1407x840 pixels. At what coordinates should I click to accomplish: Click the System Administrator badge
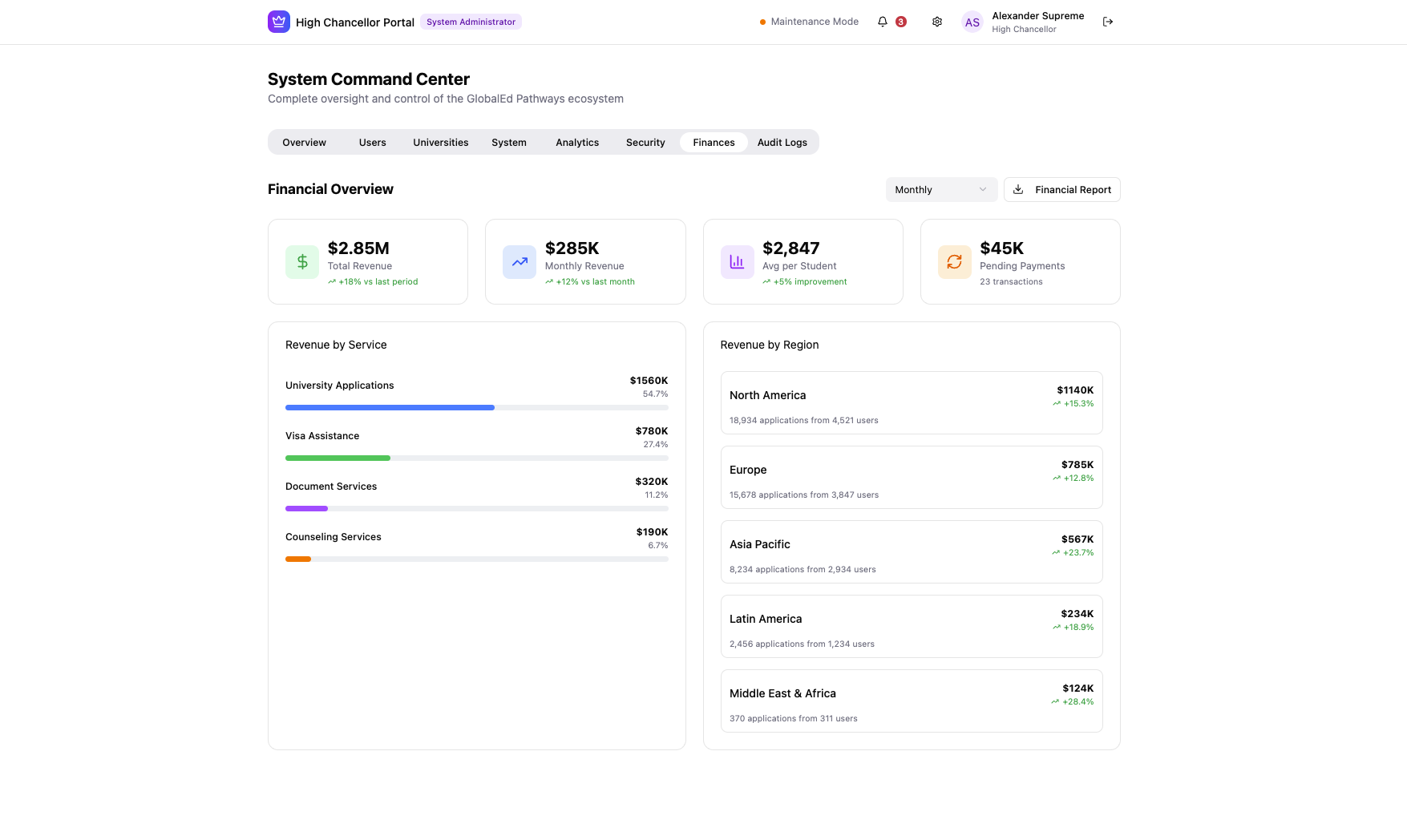(471, 22)
